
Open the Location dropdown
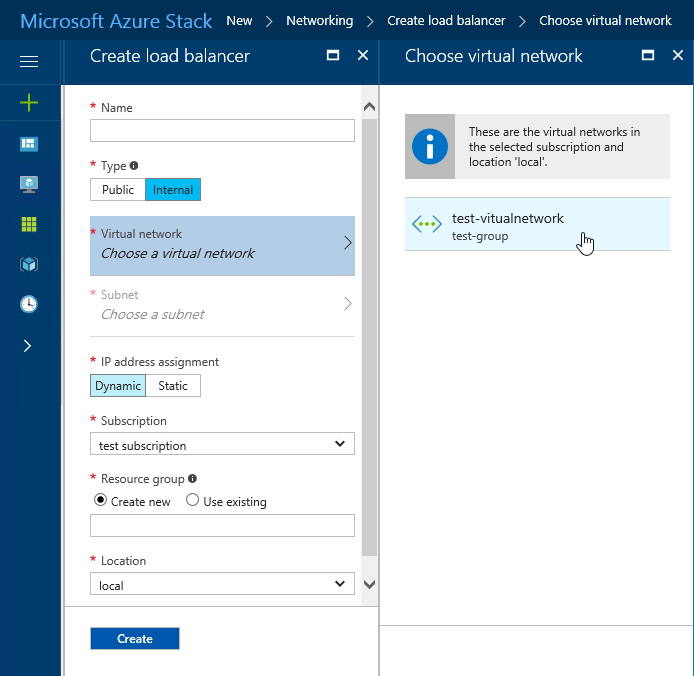click(x=222, y=584)
